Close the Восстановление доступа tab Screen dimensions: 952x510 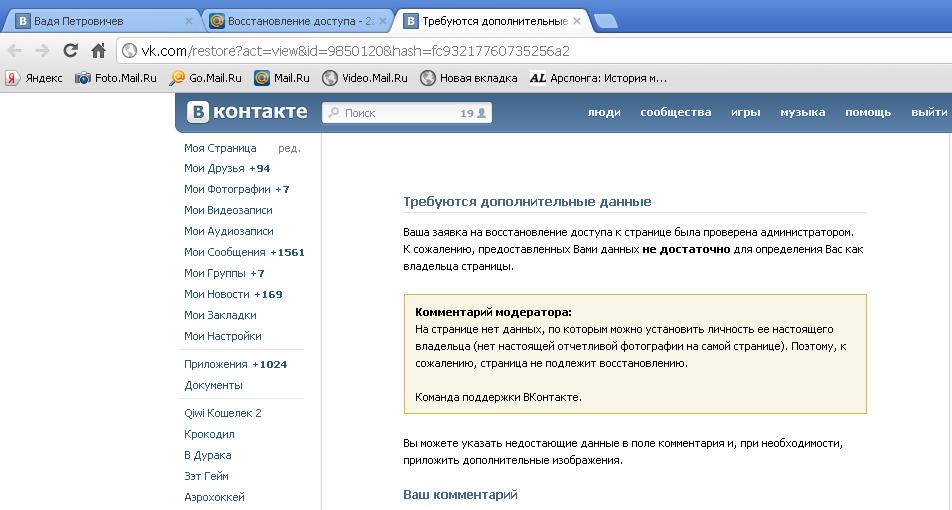point(382,21)
